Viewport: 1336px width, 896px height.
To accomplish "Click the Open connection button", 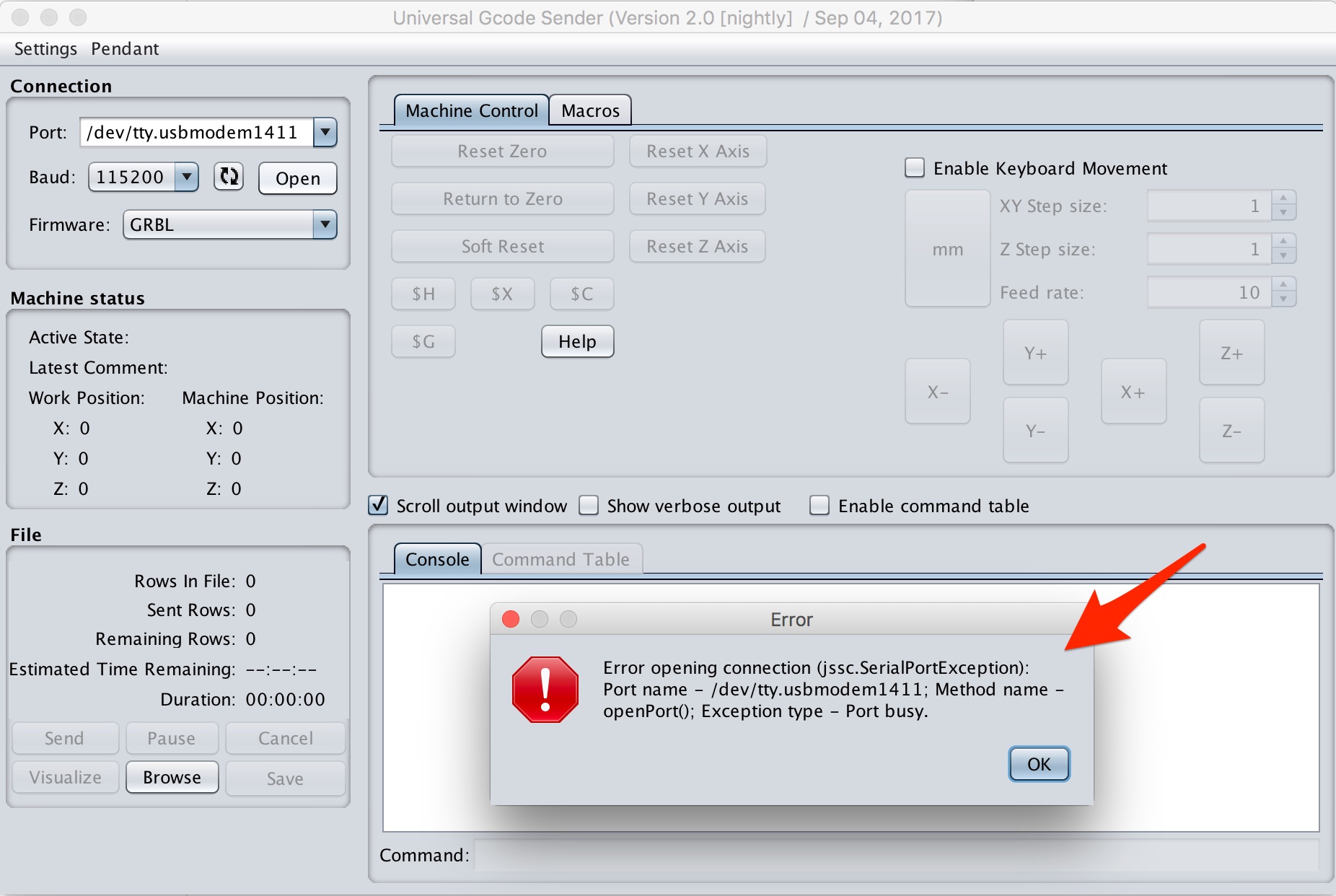I will click(x=298, y=178).
